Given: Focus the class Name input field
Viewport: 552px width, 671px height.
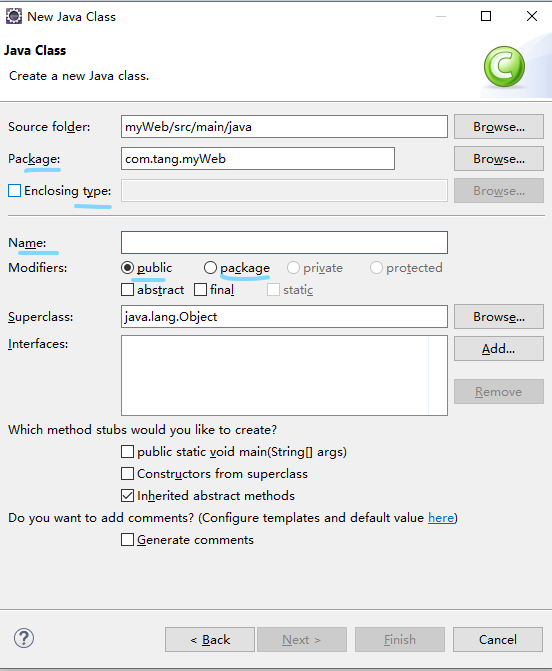Looking at the screenshot, I should point(284,243).
